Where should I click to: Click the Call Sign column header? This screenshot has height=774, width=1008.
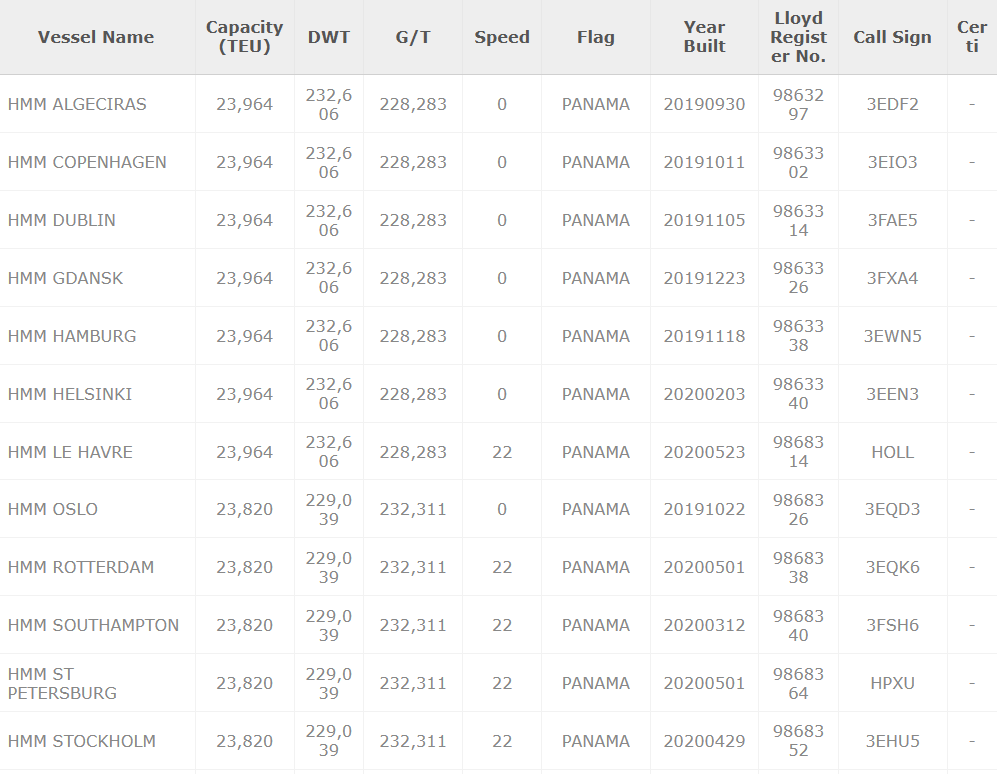click(x=892, y=37)
